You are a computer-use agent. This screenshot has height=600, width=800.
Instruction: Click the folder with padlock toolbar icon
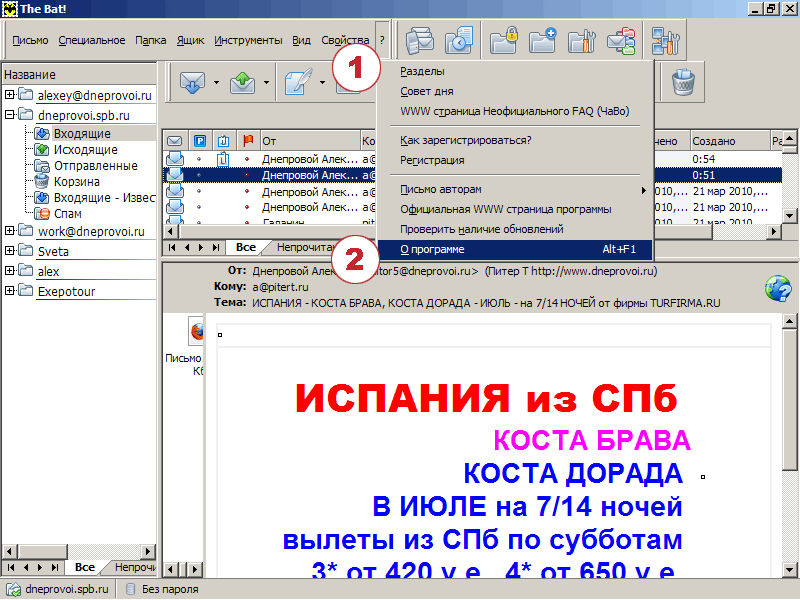coord(502,41)
